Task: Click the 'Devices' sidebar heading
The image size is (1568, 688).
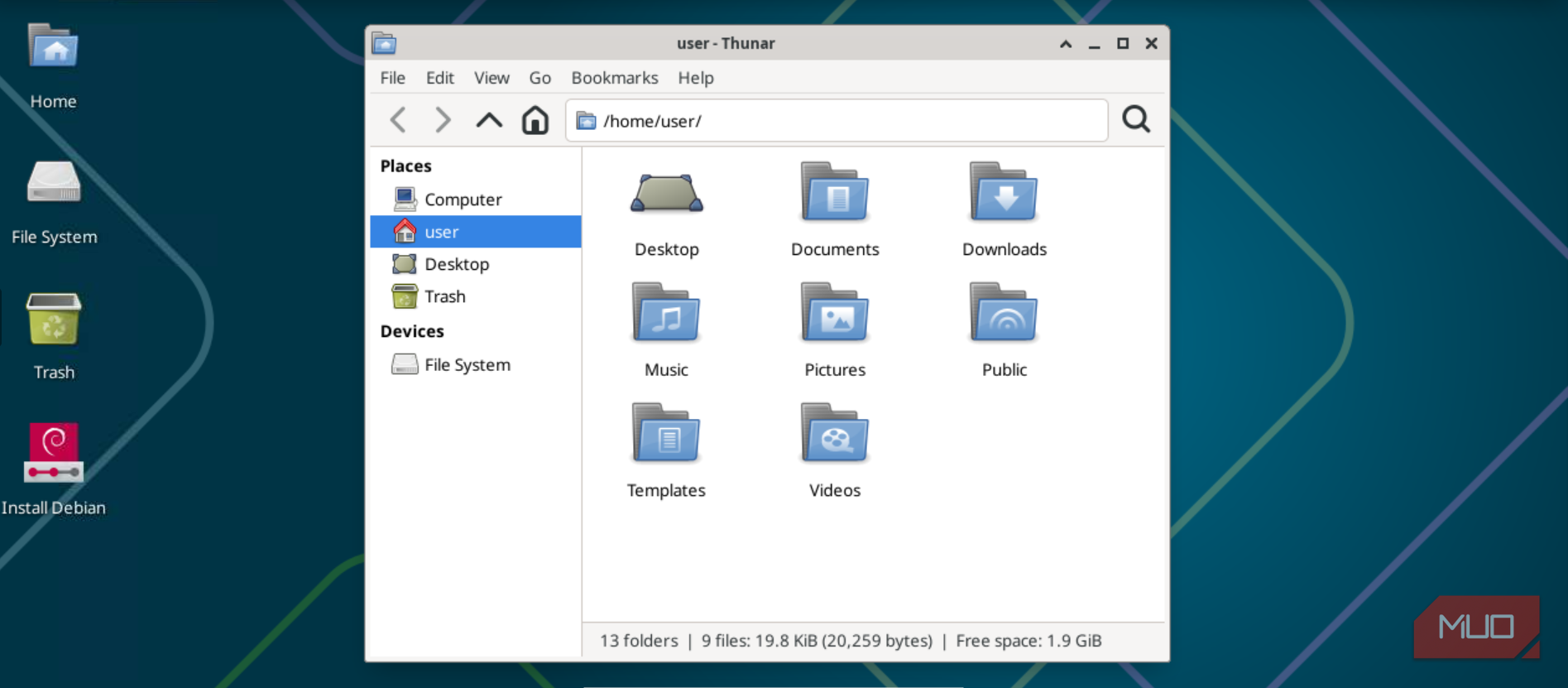Action: pyautogui.click(x=412, y=331)
